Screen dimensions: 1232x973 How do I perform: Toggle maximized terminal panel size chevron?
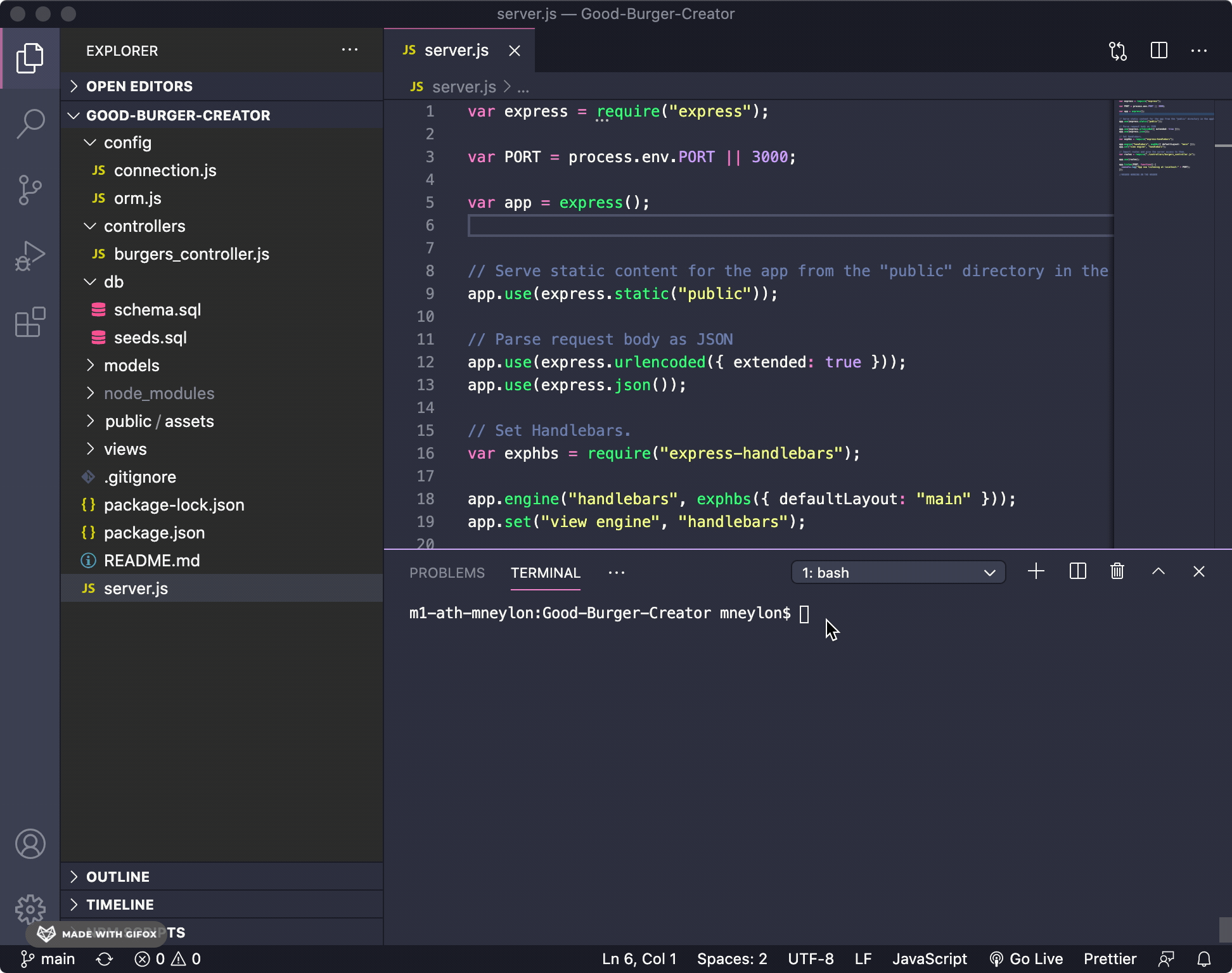(1158, 571)
